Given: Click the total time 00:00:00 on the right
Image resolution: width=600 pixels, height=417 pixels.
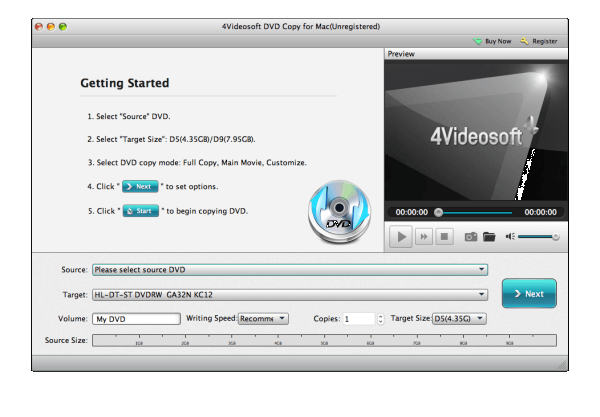Looking at the screenshot, I should tap(540, 212).
